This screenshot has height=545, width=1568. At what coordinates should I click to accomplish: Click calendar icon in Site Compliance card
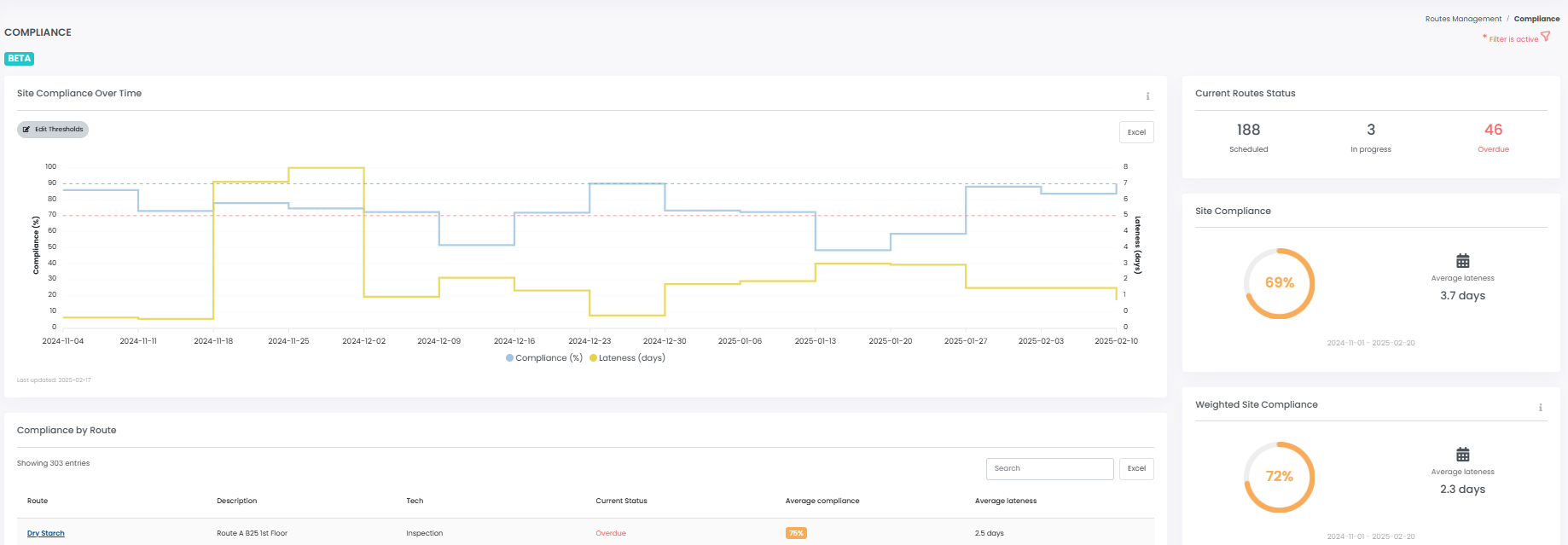coord(1463,261)
